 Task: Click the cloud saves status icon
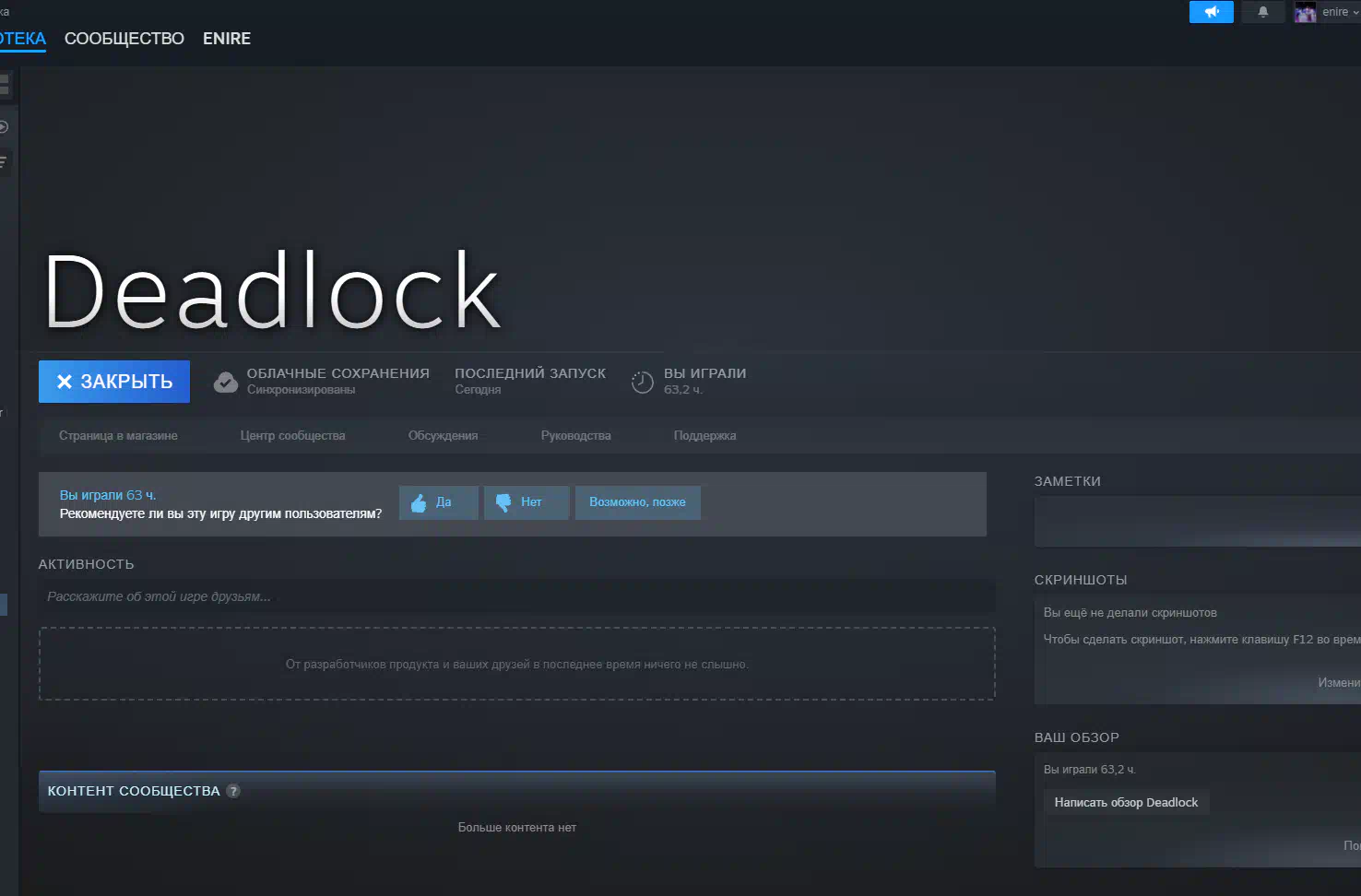[226, 382]
